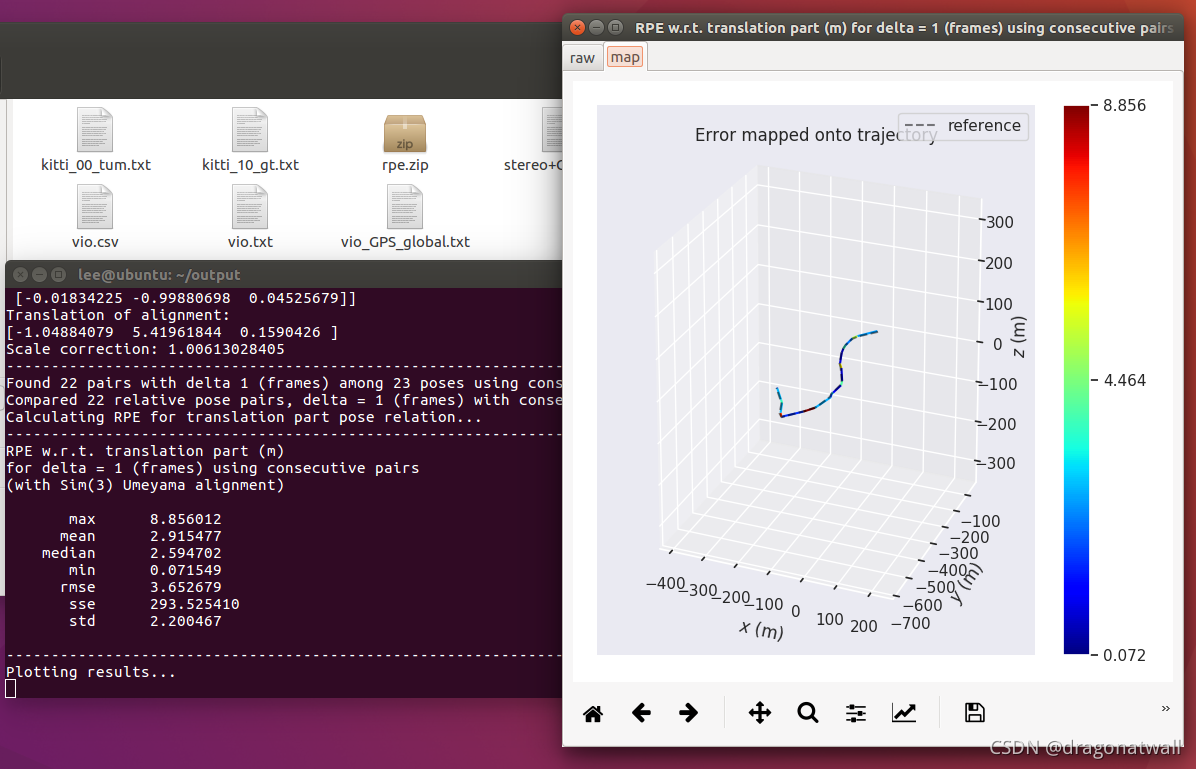
Task: Click the min value 0.071549
Action: point(185,570)
